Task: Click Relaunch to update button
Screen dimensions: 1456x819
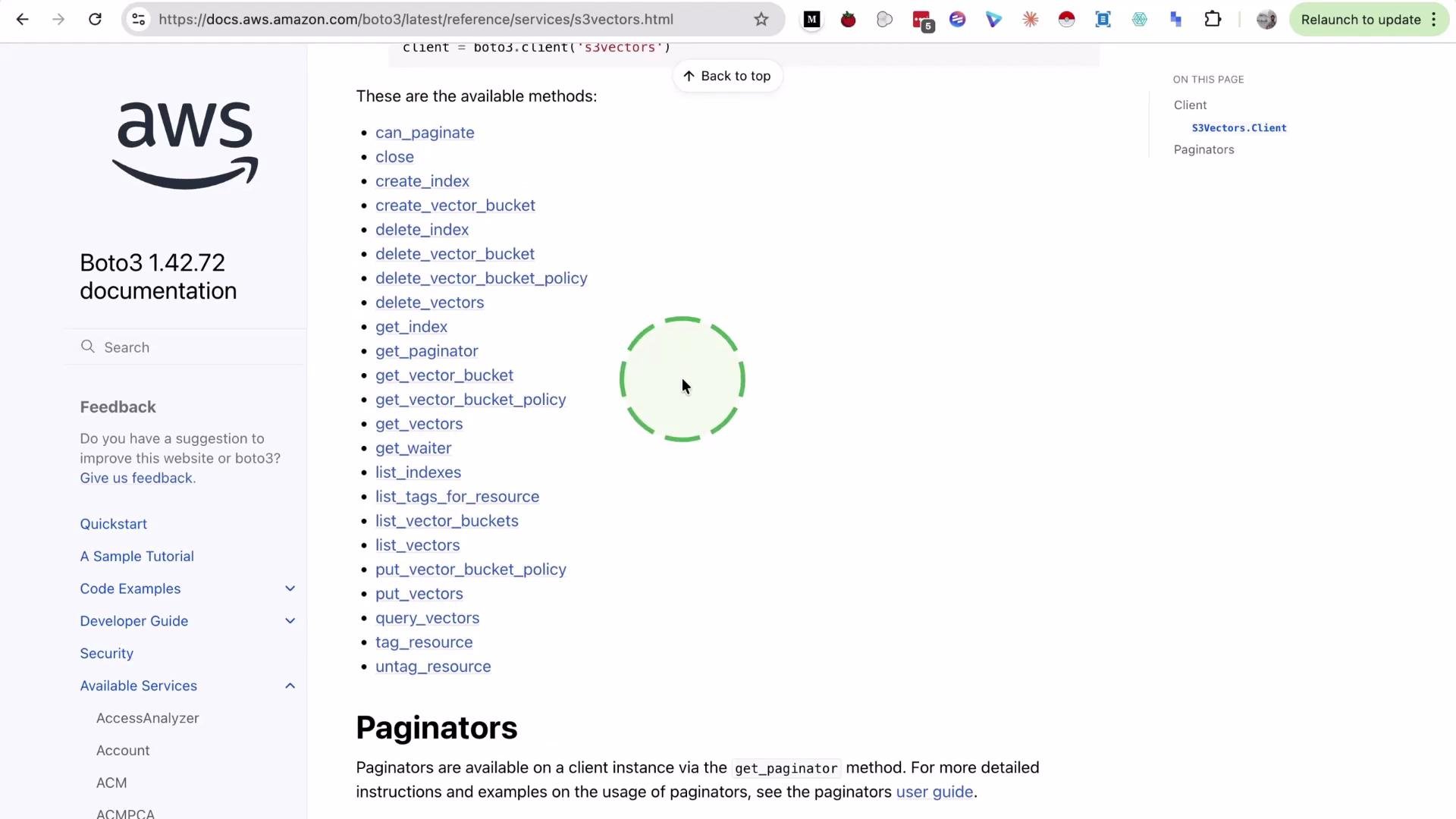Action: [1360, 20]
